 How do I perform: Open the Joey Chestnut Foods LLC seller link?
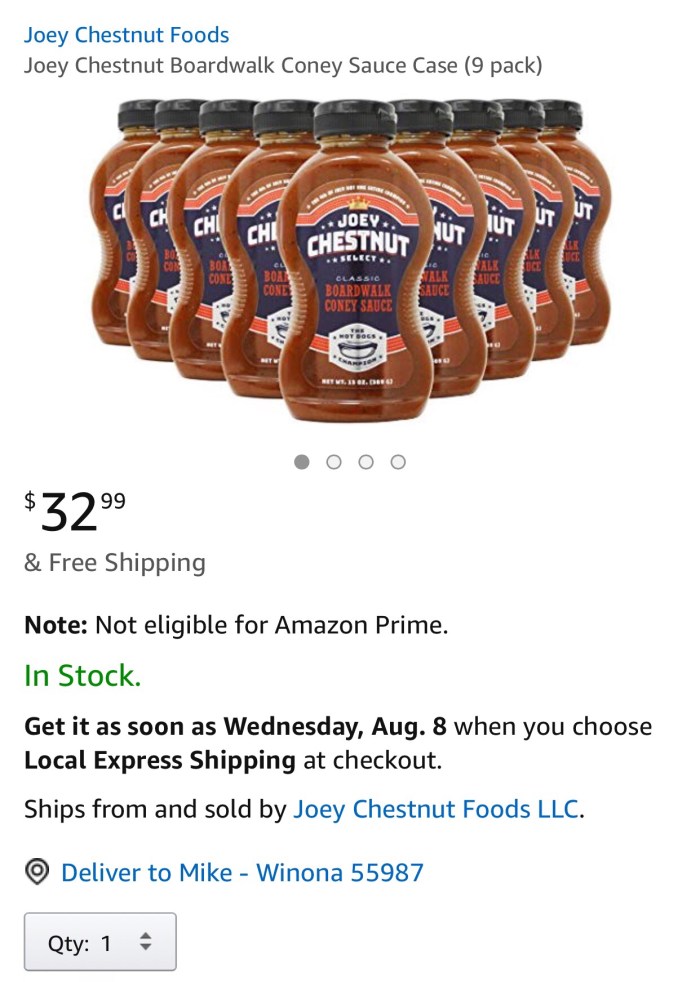click(435, 809)
